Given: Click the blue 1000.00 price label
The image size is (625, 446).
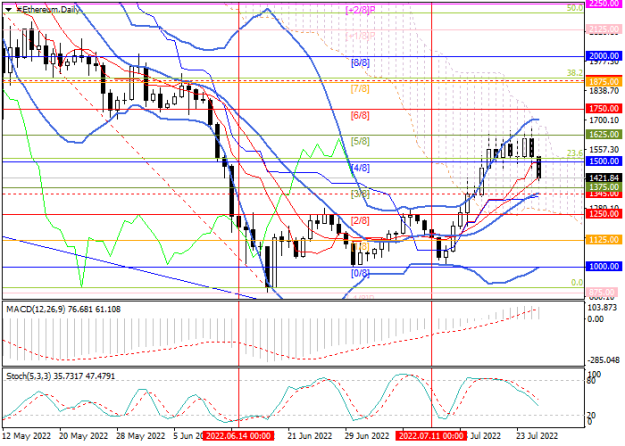Looking at the screenshot, I should point(604,266).
